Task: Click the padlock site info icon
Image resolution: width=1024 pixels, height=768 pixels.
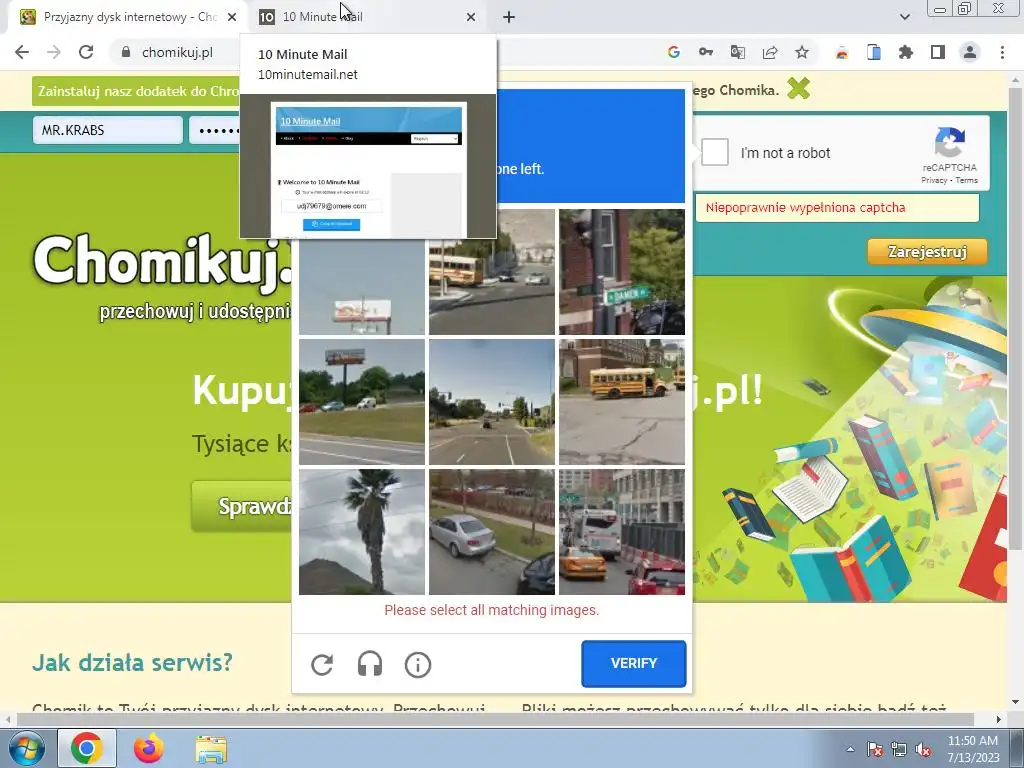Action: (x=126, y=52)
